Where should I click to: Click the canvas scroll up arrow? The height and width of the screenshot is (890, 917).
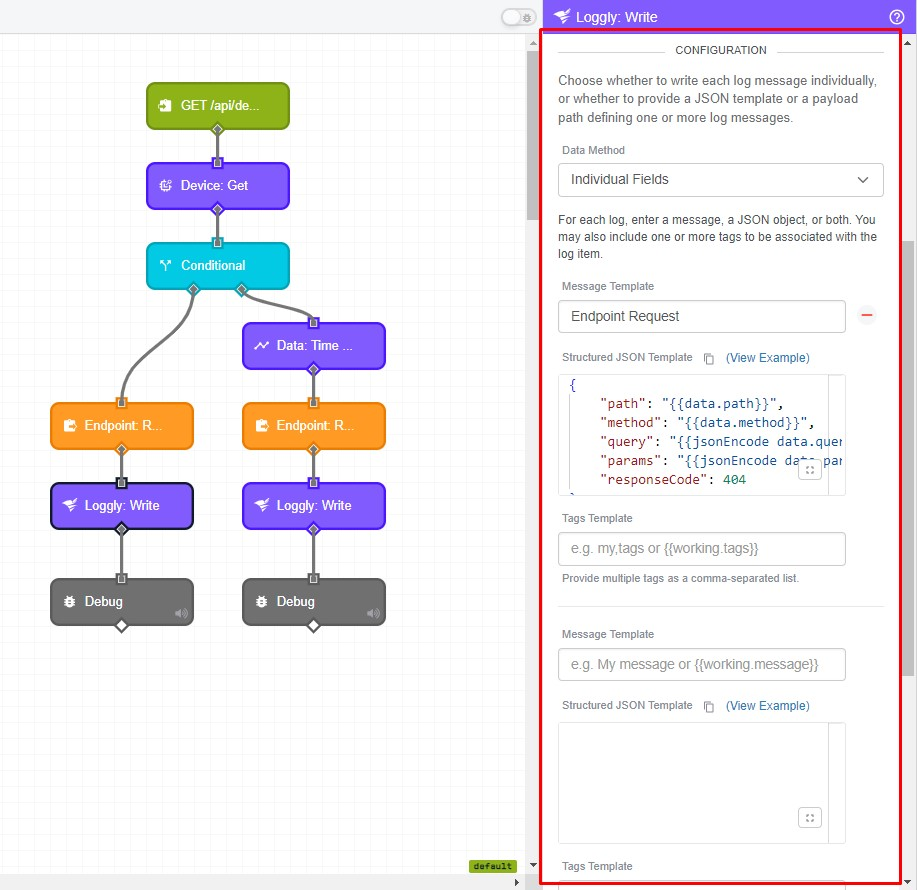pyautogui.click(x=533, y=43)
